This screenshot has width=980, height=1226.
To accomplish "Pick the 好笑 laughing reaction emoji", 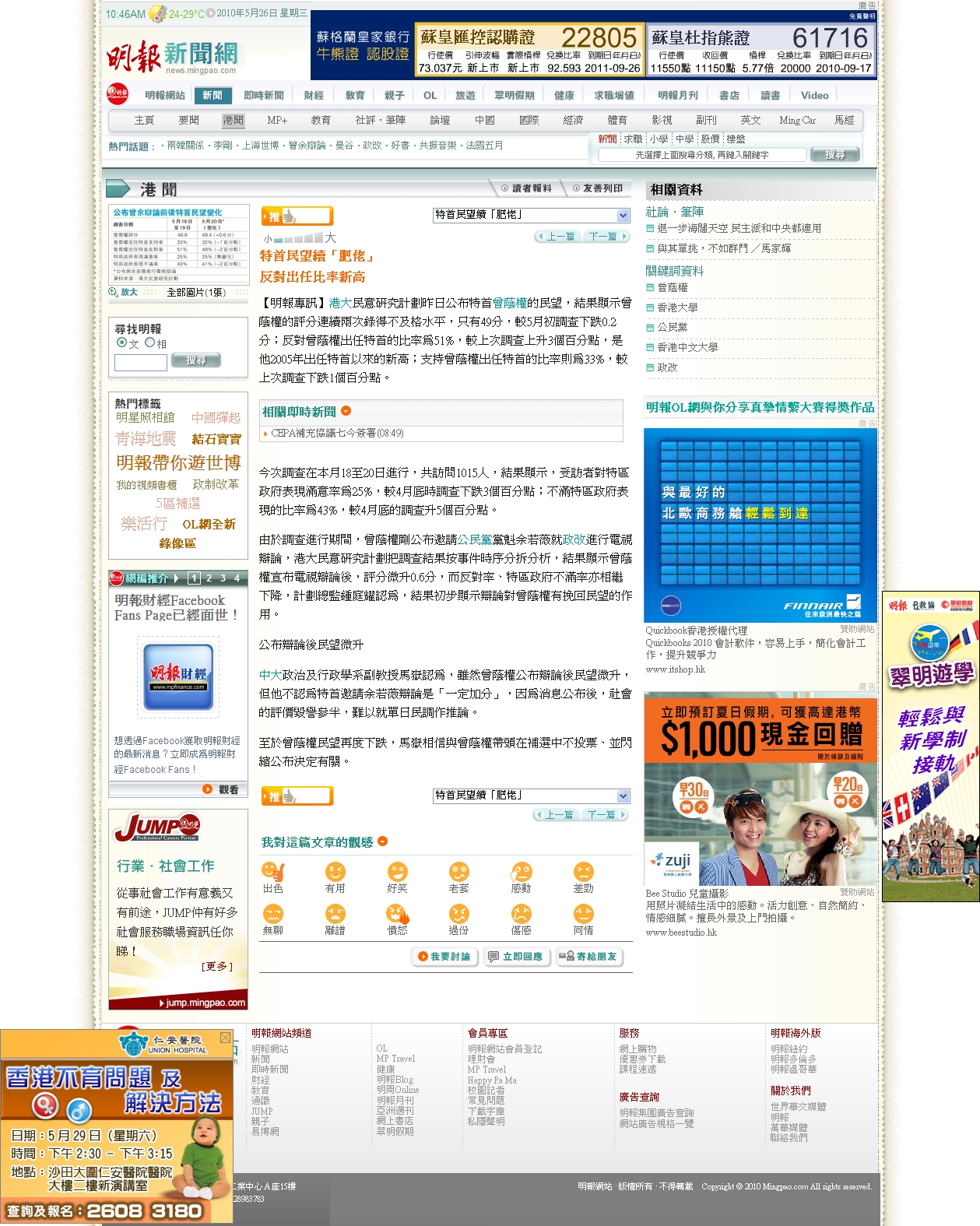I will pos(397,872).
